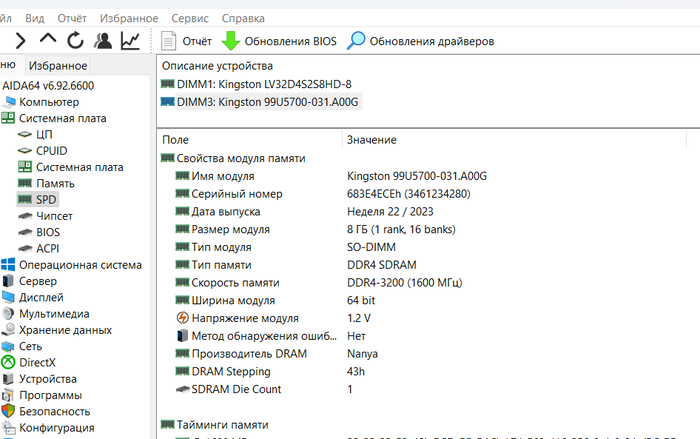Select DIMM3: Kingston 99U5700-031.A00G device
The image size is (700, 439).
coord(267,102)
